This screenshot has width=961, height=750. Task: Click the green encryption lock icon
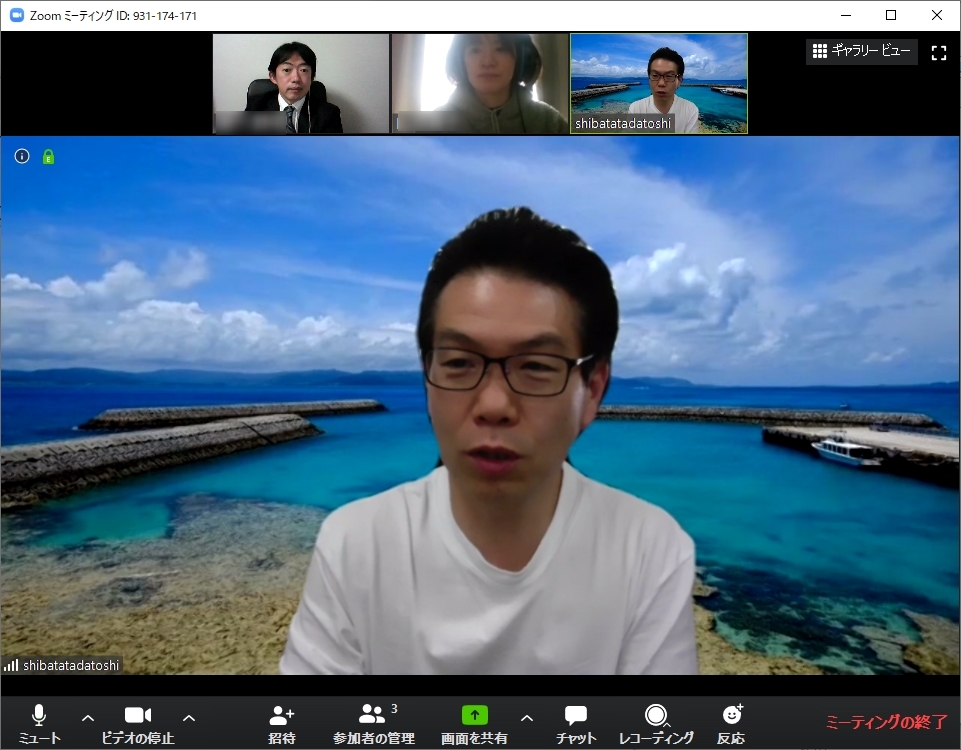coord(48,156)
